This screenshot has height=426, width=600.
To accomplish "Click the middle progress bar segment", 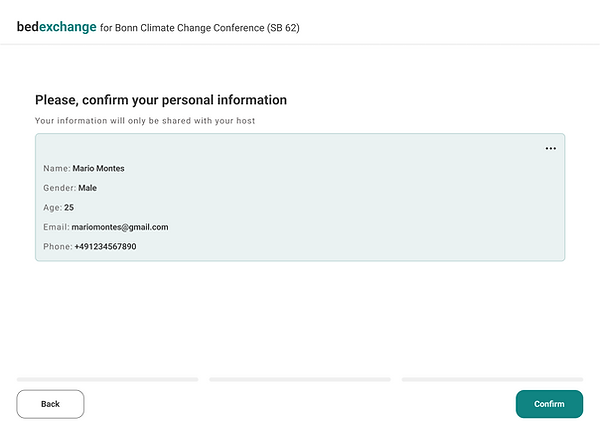I will (x=299, y=379).
